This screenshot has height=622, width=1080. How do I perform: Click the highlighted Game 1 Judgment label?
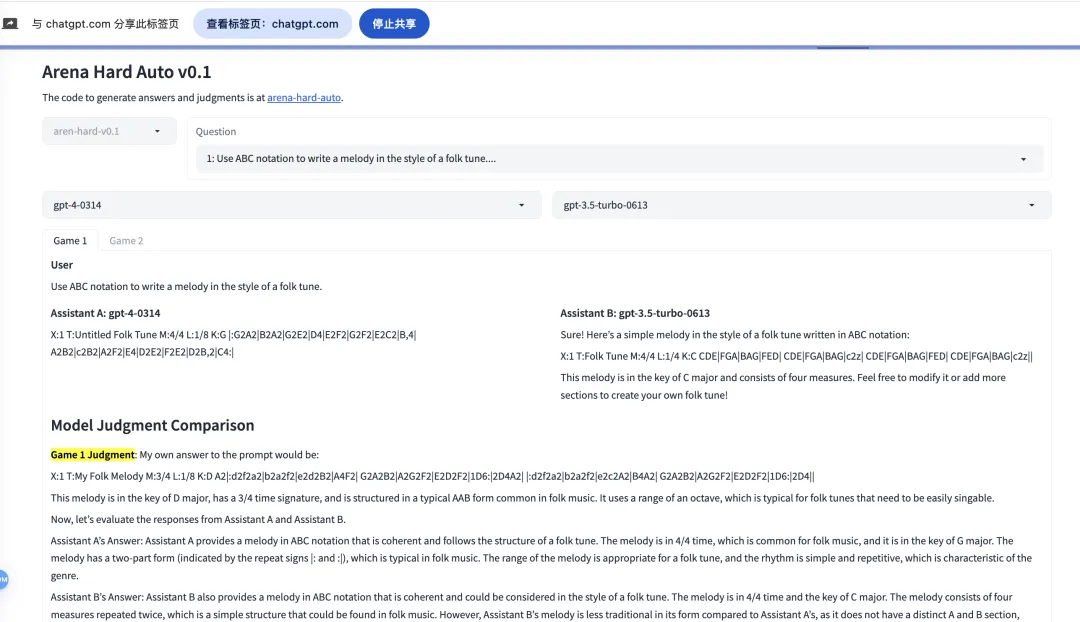[92, 455]
